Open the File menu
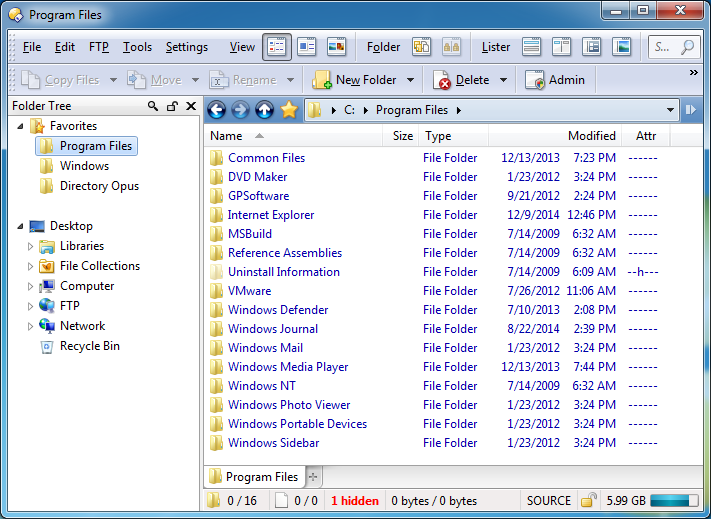 click(x=32, y=47)
